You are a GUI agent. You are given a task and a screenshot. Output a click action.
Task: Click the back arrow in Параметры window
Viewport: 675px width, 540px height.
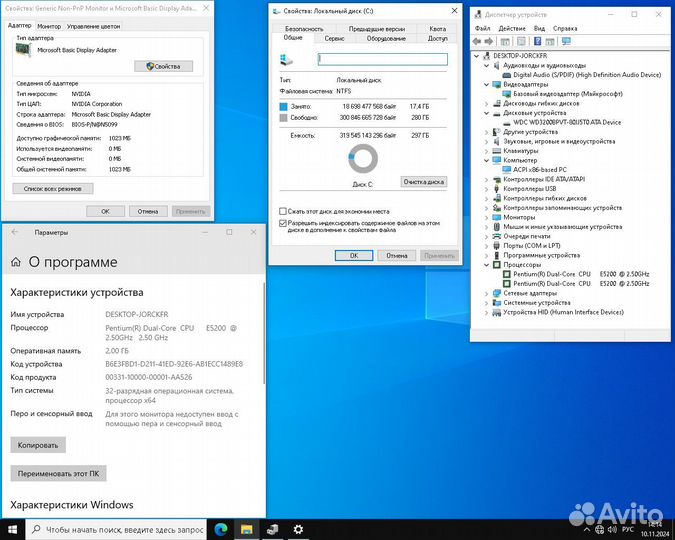click(x=14, y=232)
